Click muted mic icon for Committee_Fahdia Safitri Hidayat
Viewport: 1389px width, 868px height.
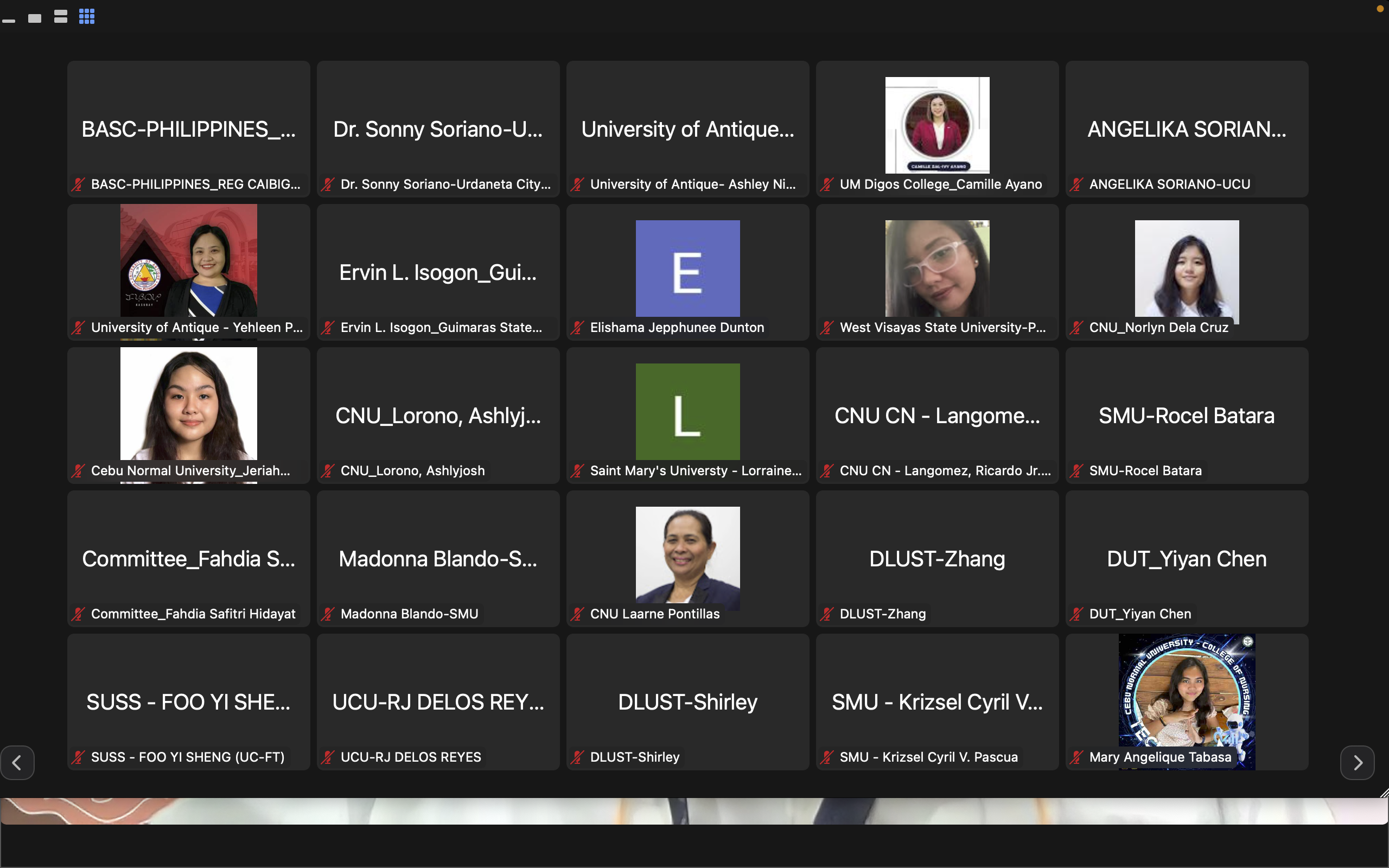[x=78, y=614]
